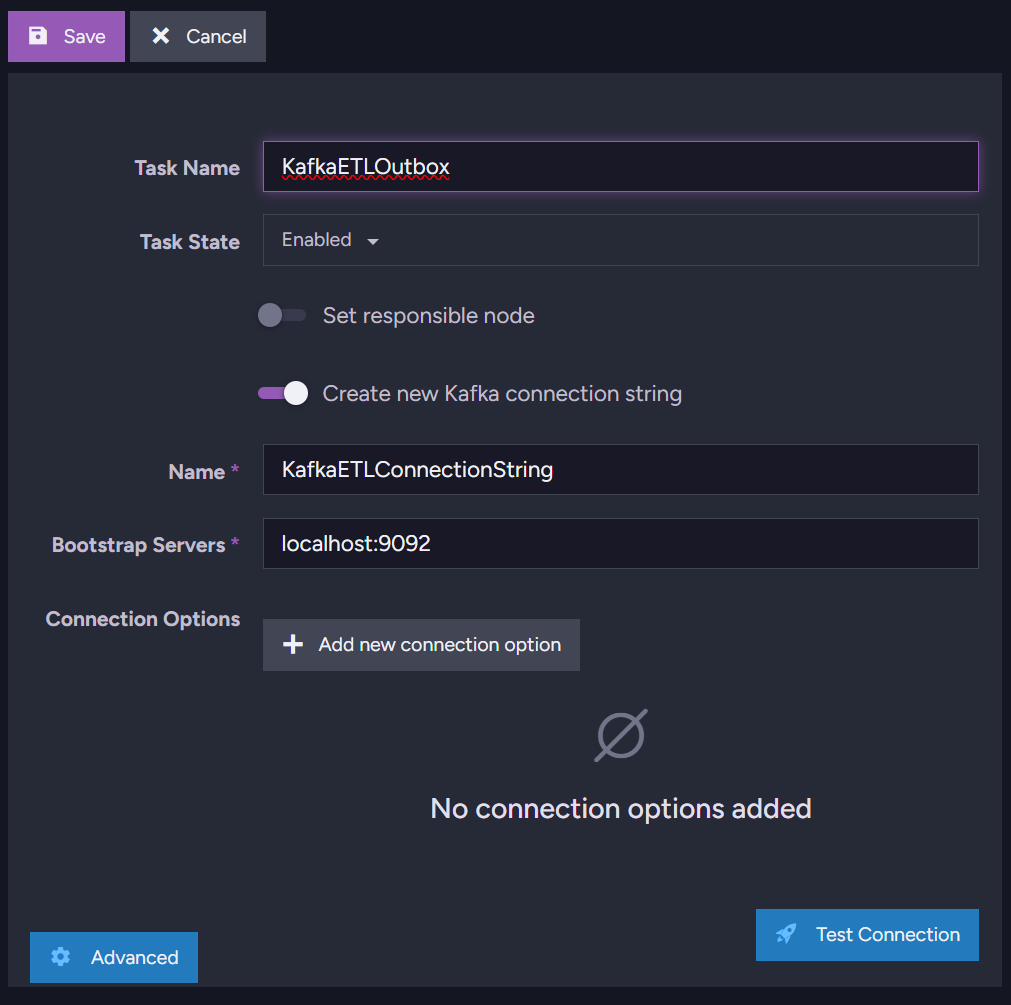Enable the Set responsible node switch
The image size is (1011, 1005).
coord(281,316)
